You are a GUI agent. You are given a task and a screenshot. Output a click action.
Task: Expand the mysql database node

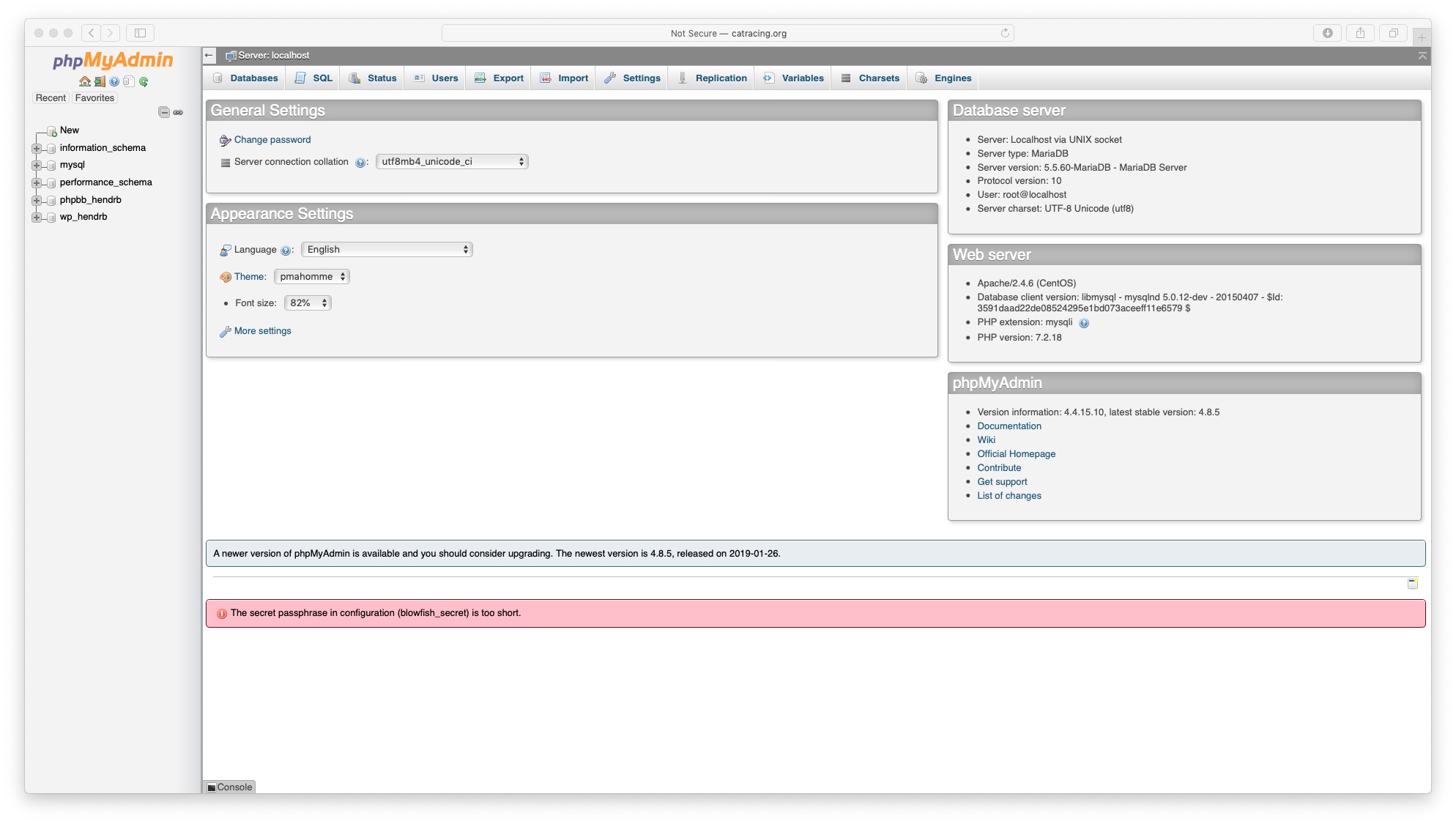tap(37, 166)
